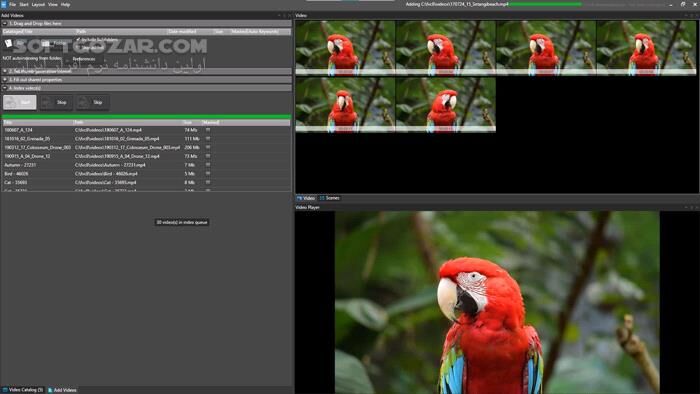Open the View menu
The width and height of the screenshot is (700, 394).
pyautogui.click(x=53, y=4)
